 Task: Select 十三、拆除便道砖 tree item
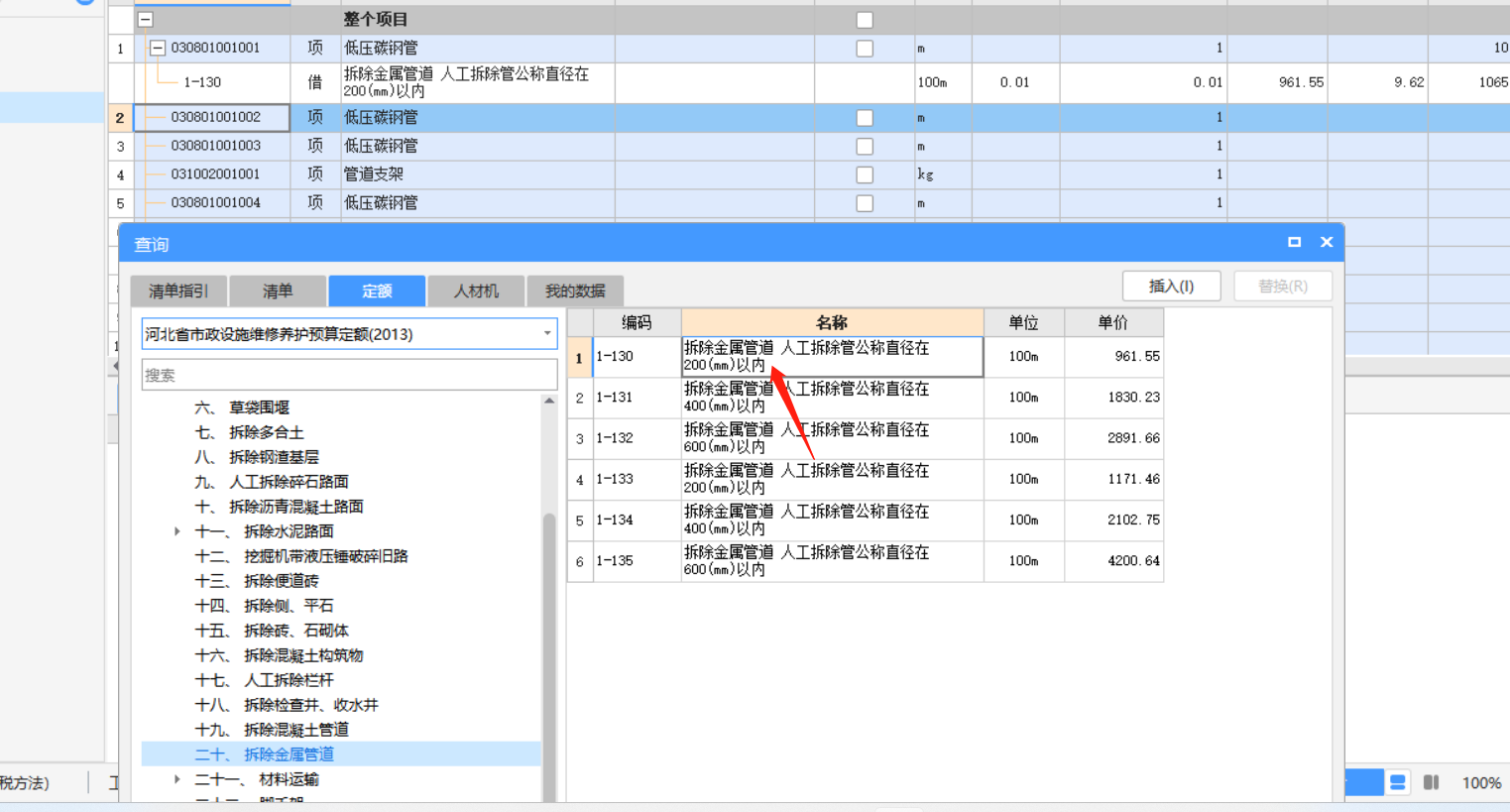pyautogui.click(x=257, y=581)
